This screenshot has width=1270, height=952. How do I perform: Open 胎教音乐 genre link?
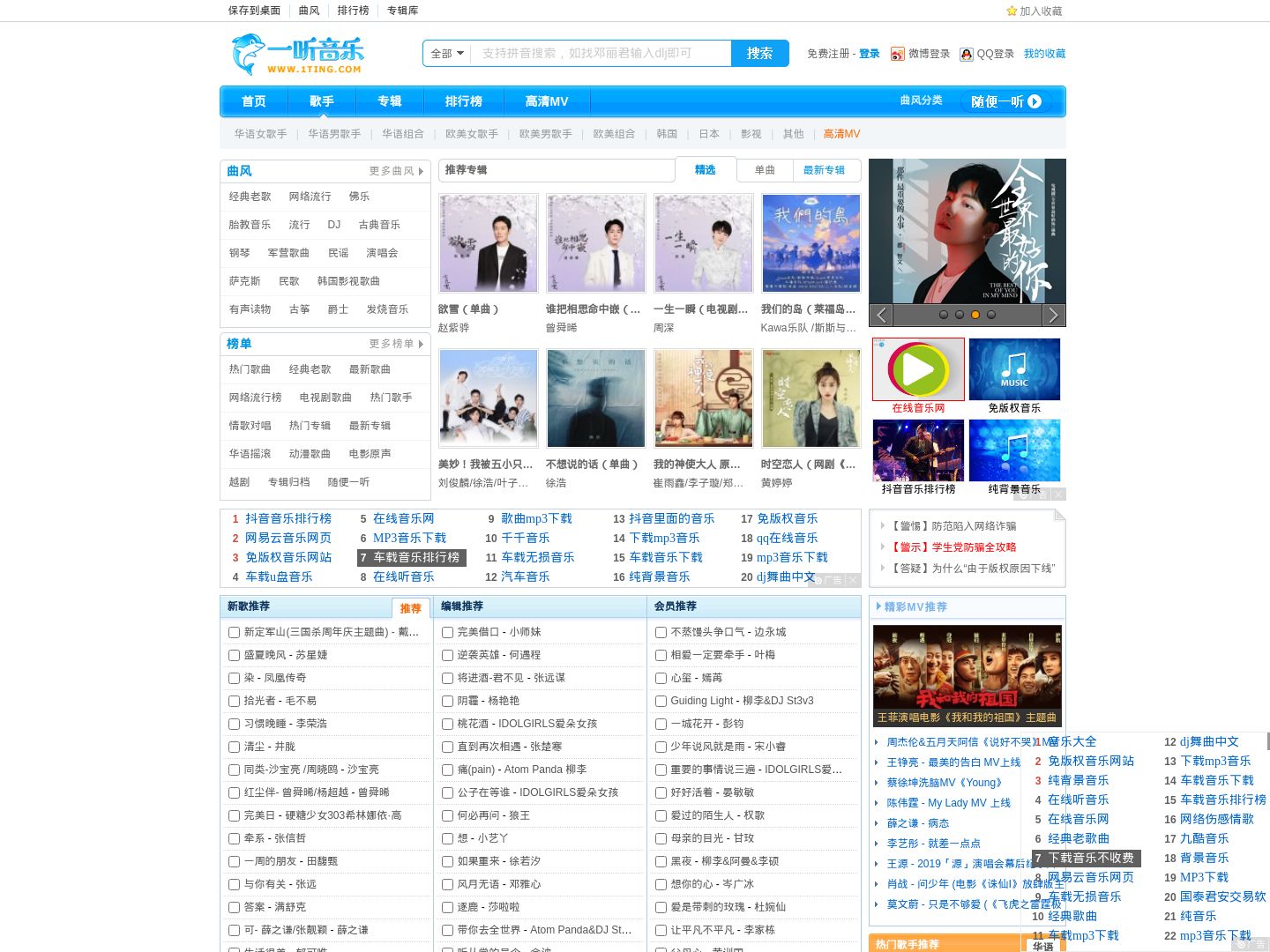pyautogui.click(x=250, y=225)
